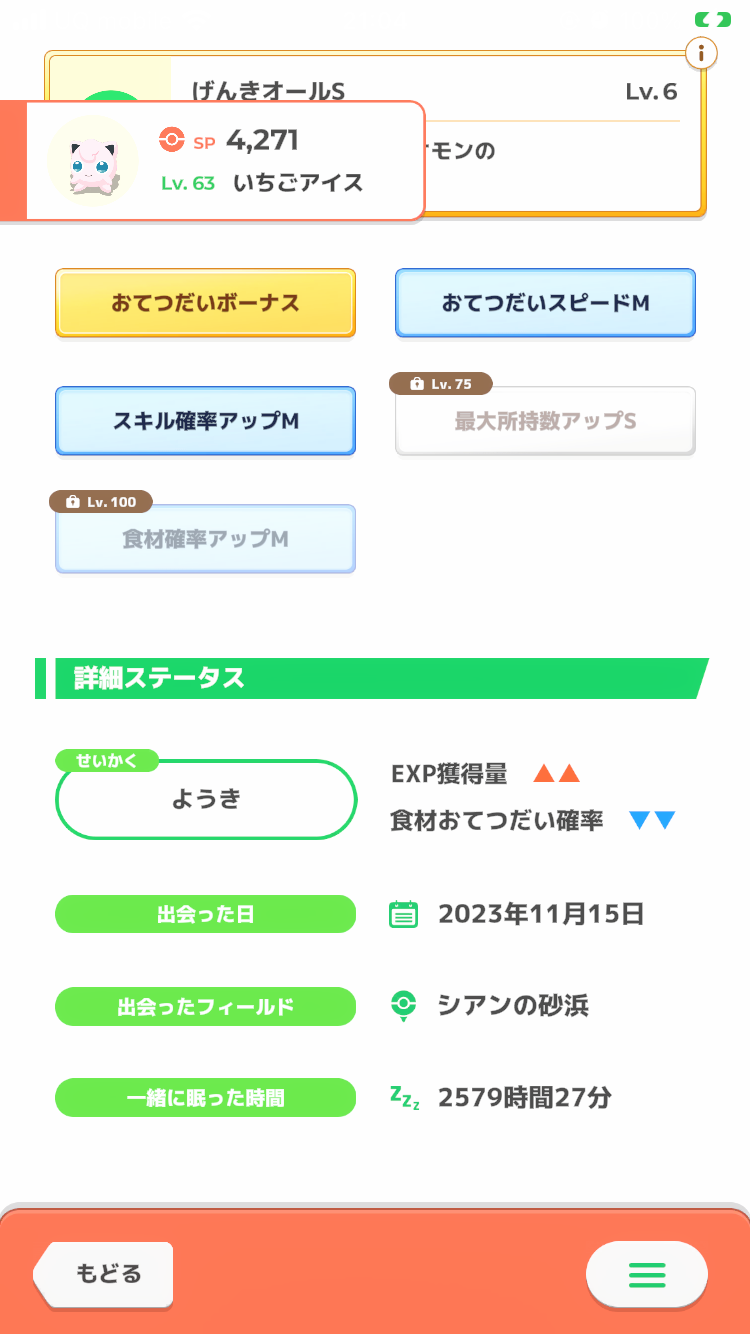This screenshot has height=1334, width=750.
Task: Tap the Zzz sleep time icon
Action: coord(404,1097)
